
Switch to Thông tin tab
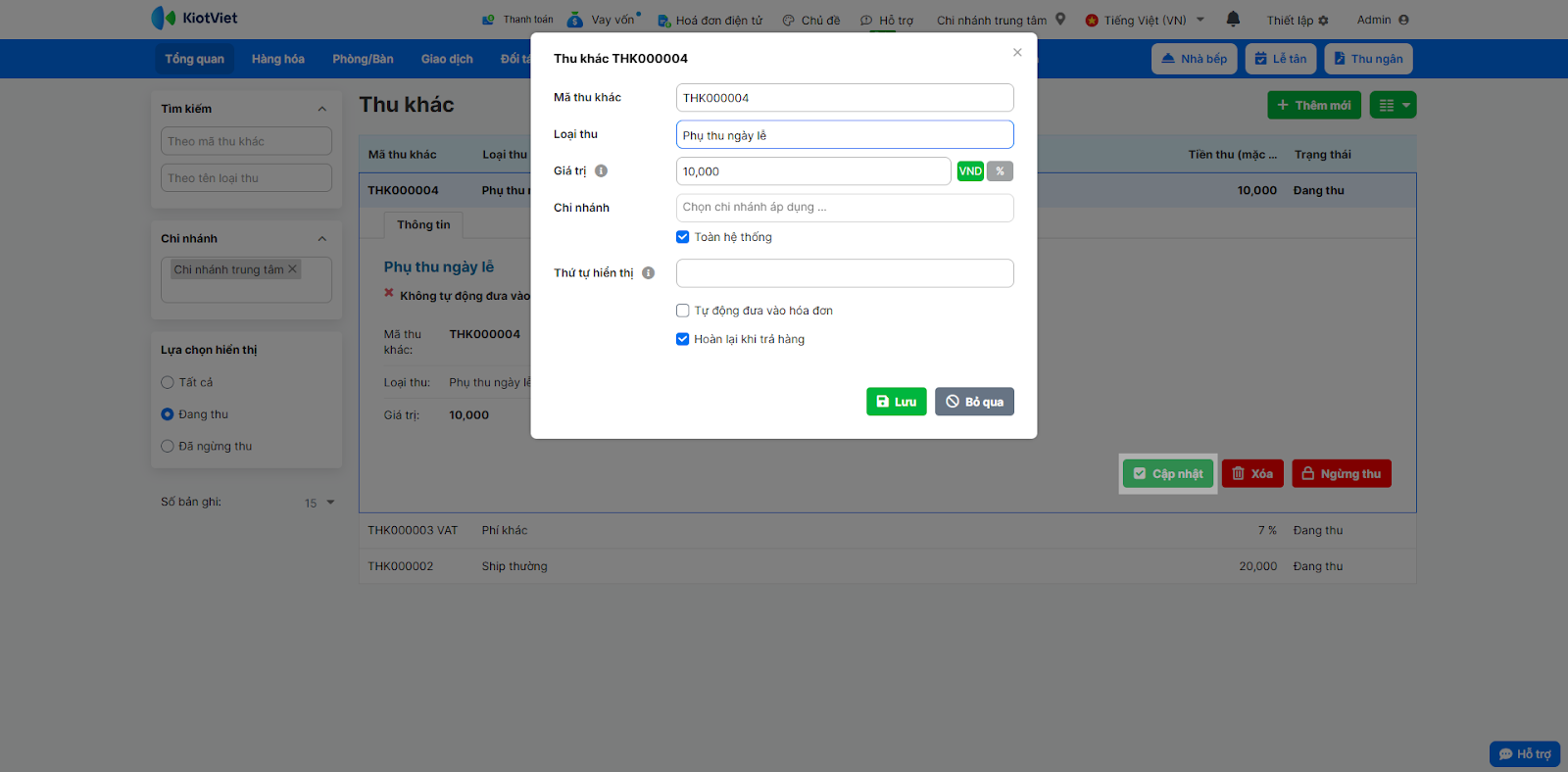click(423, 225)
